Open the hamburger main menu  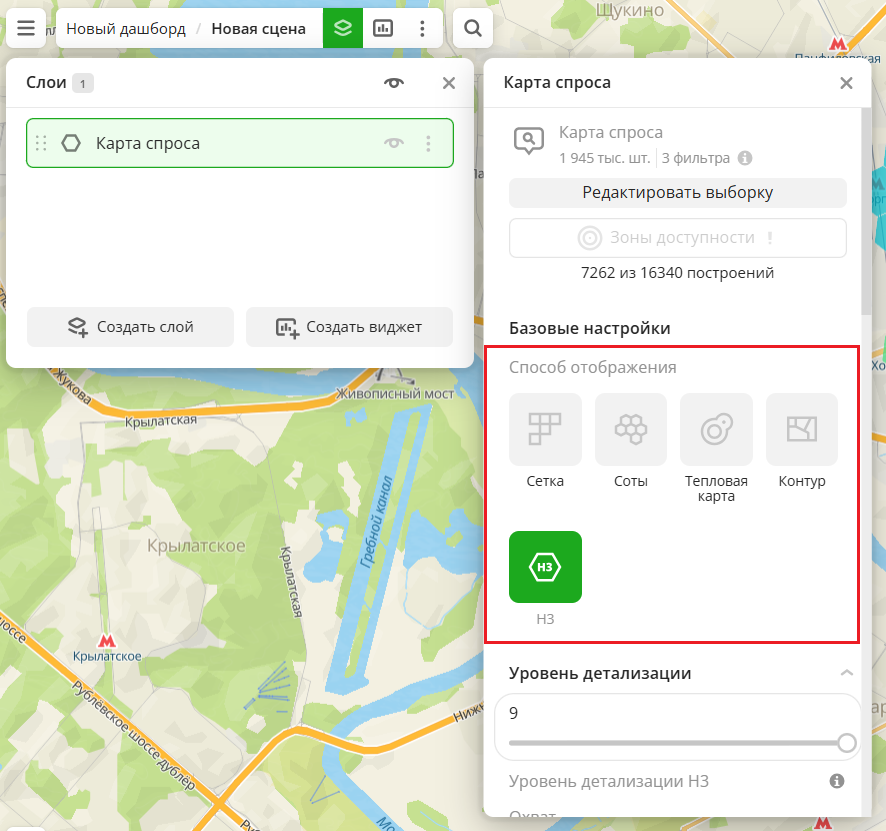pyautogui.click(x=26, y=28)
